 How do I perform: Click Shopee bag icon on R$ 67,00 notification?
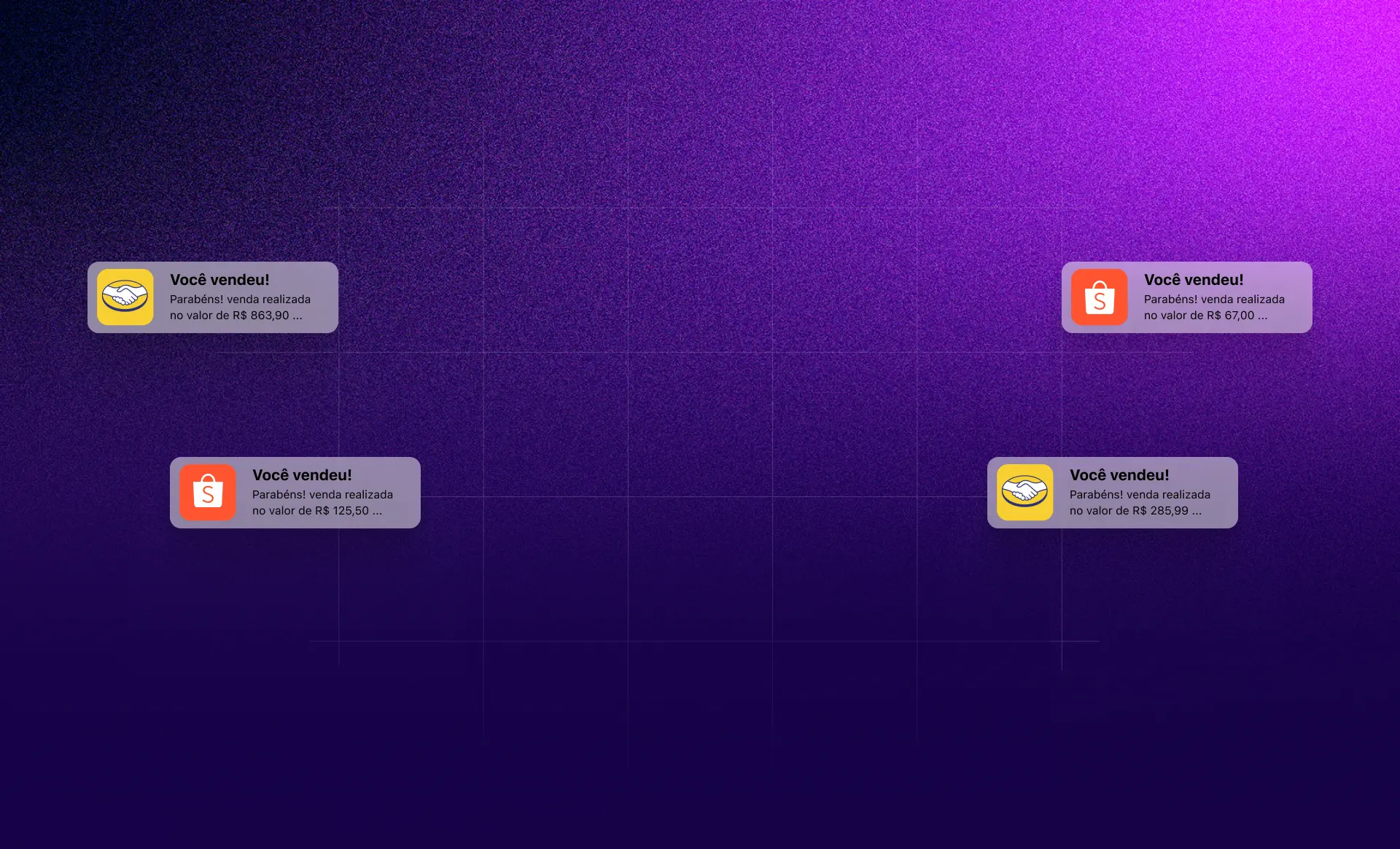pos(1100,297)
